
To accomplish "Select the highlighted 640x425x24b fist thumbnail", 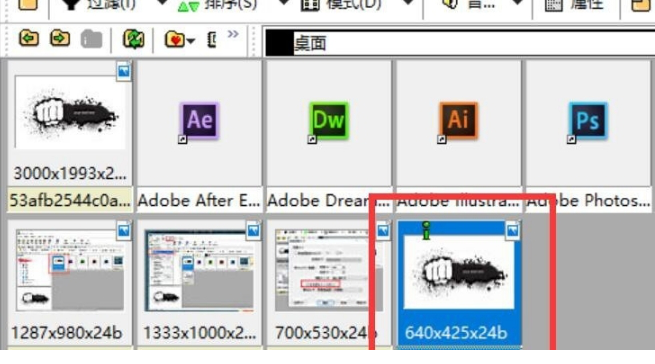I will pyautogui.click(x=459, y=272).
